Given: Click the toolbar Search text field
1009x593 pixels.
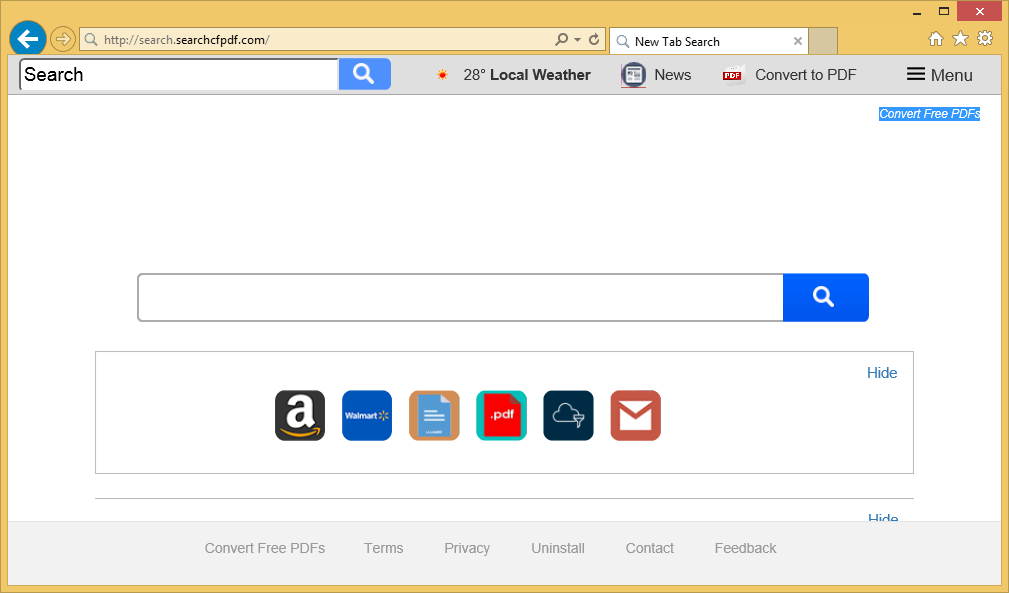Looking at the screenshot, I should coord(179,75).
